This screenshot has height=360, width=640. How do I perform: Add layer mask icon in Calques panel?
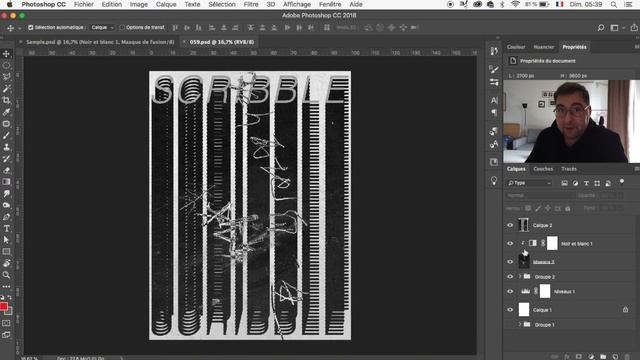579,357
